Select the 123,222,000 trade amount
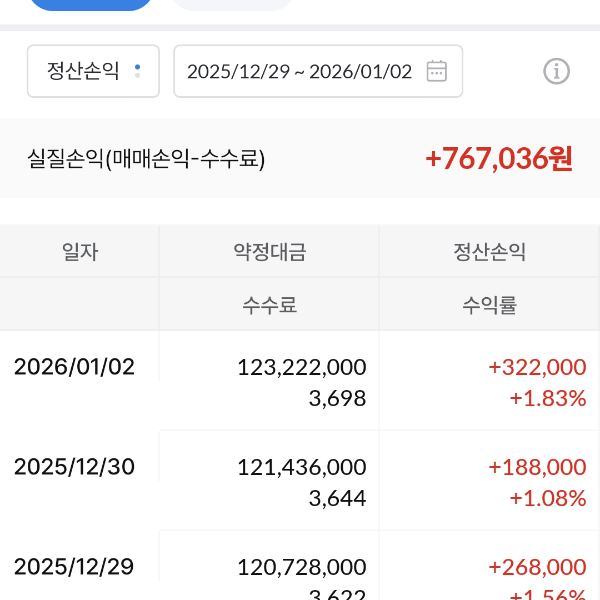Image resolution: width=600 pixels, height=600 pixels. (302, 367)
